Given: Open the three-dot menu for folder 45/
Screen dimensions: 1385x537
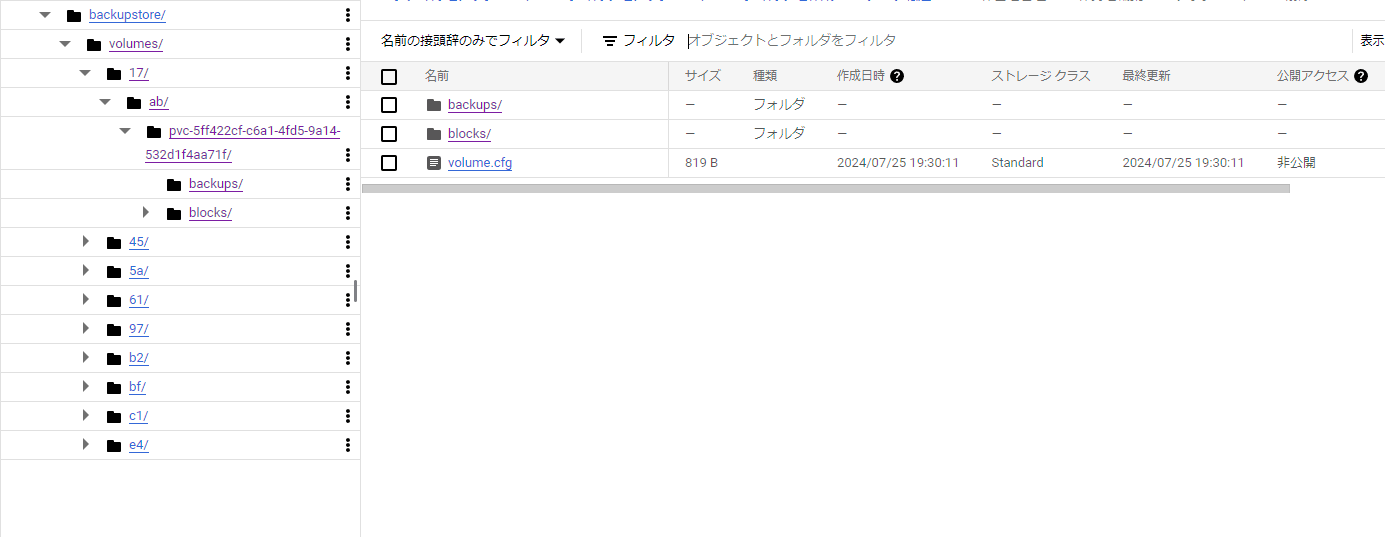Looking at the screenshot, I should 347,242.
